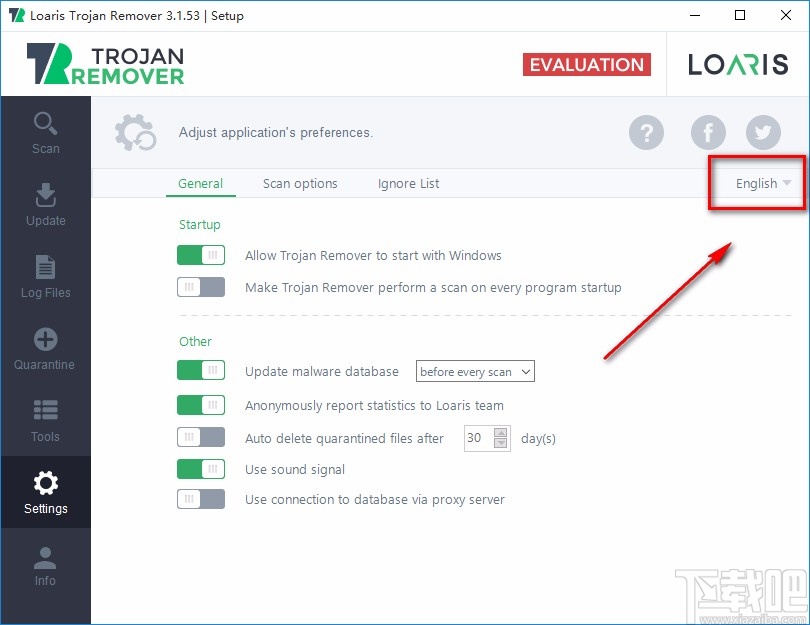Select the Scan icon in the sidebar
The image size is (810, 625).
coord(45,133)
